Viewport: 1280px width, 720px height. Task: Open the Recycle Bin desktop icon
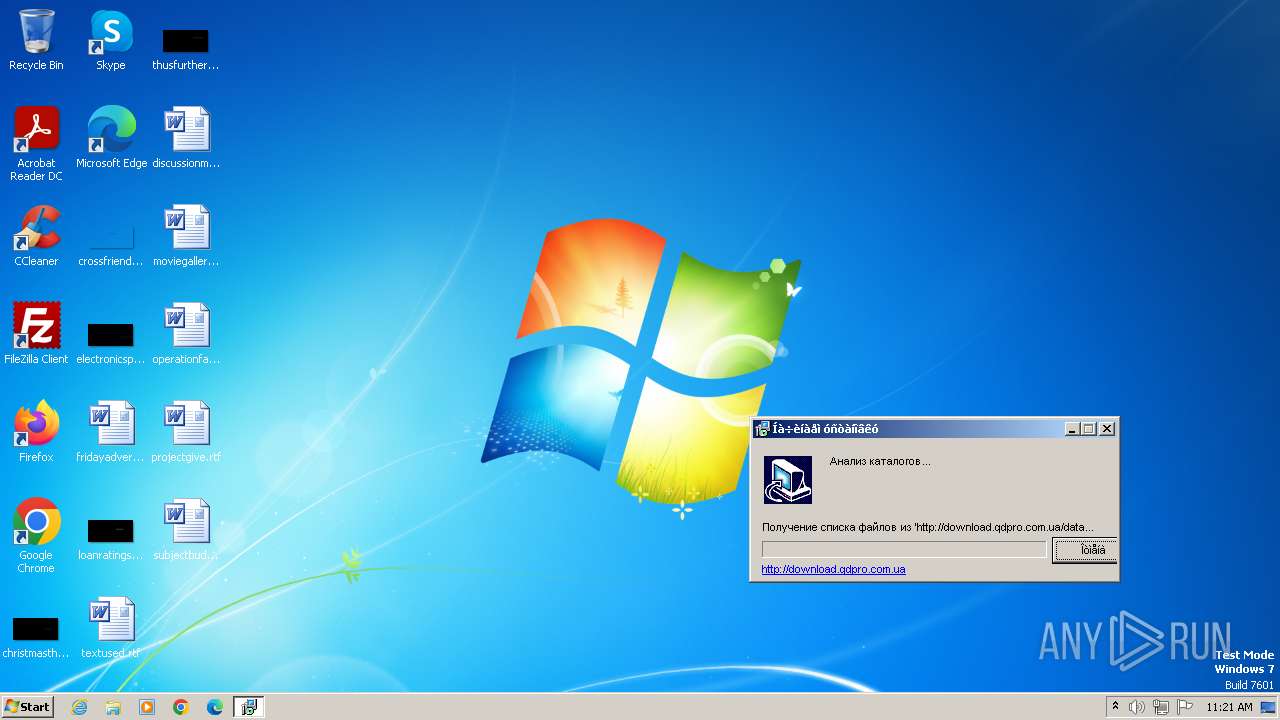click(x=36, y=40)
